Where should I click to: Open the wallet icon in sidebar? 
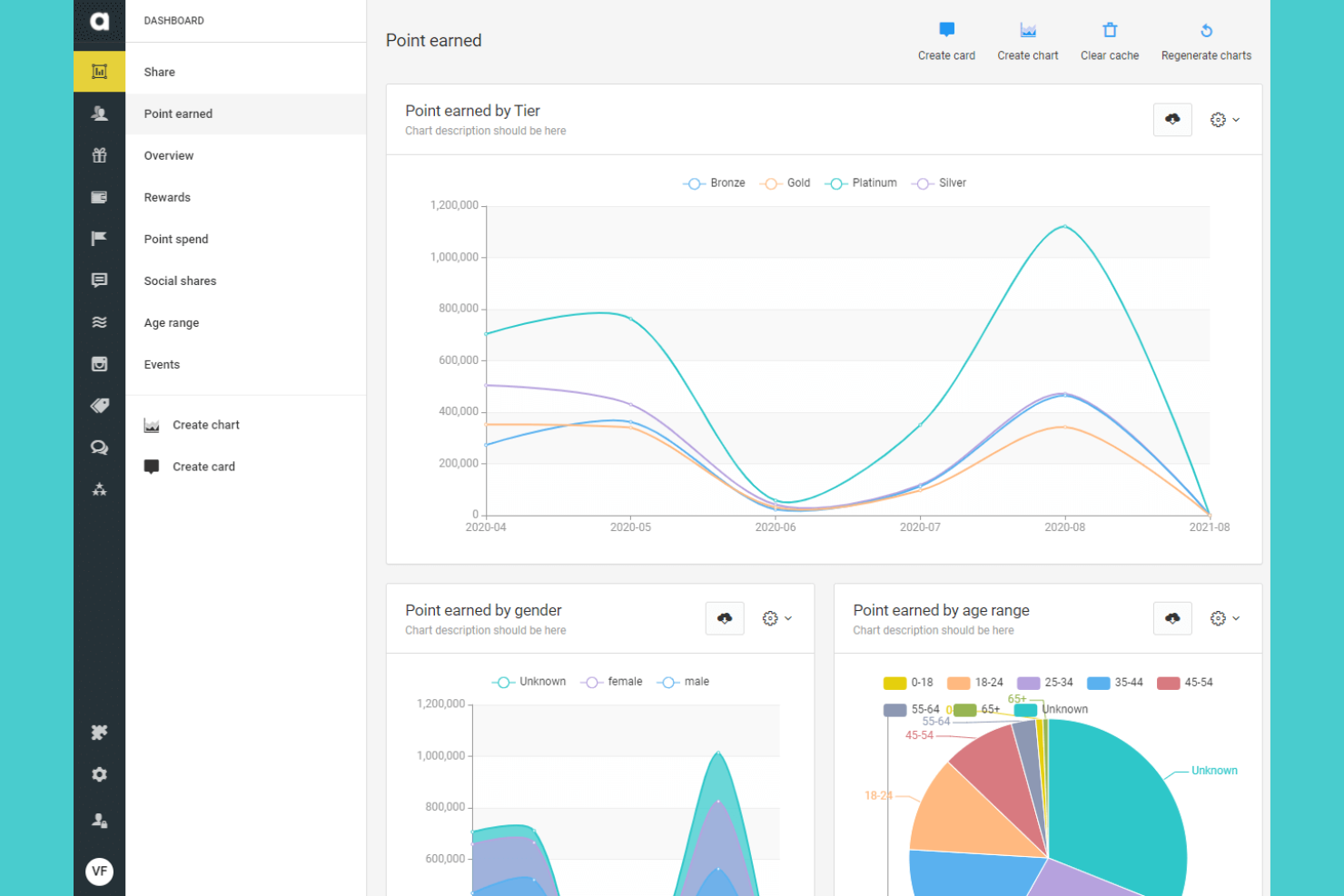coord(99,197)
